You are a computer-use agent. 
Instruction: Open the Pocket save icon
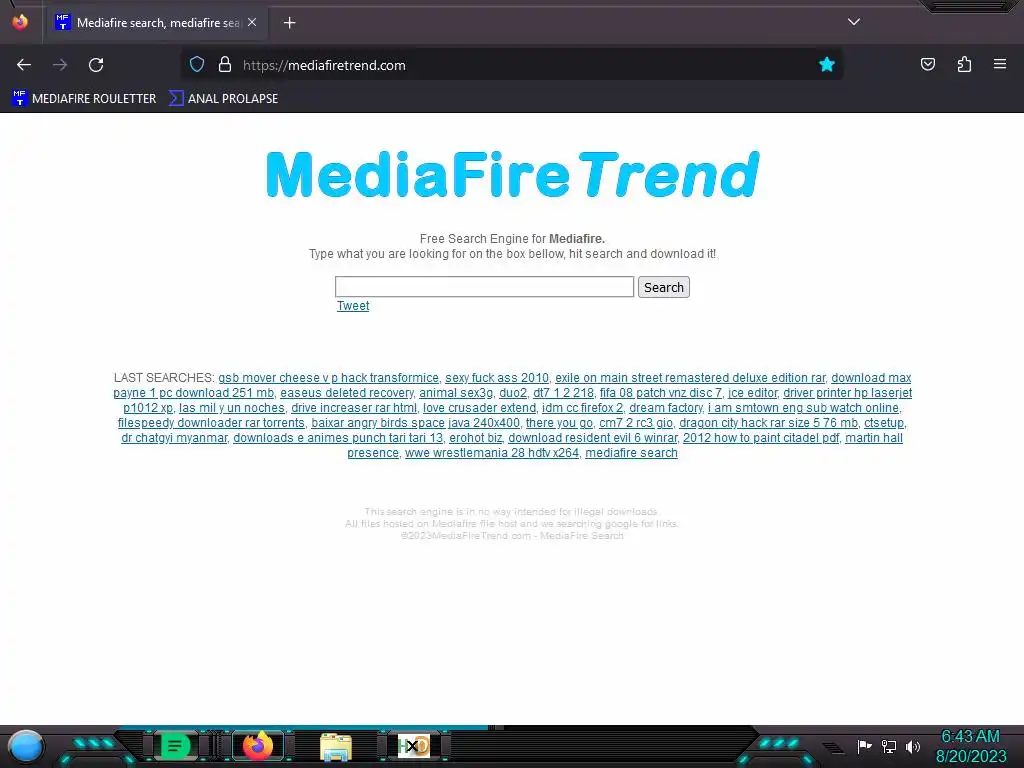pos(928,65)
